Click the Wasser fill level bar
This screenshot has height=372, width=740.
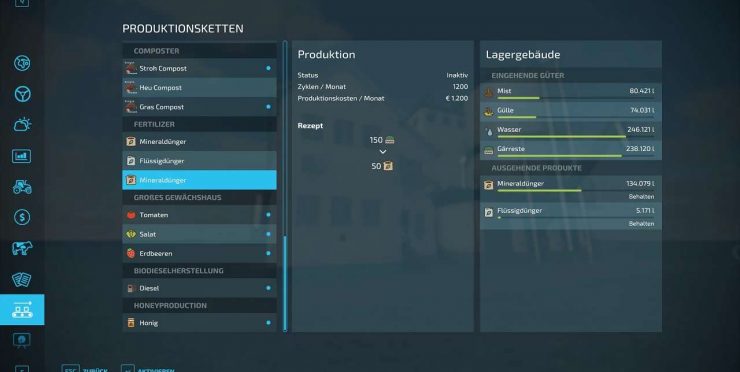pos(576,137)
